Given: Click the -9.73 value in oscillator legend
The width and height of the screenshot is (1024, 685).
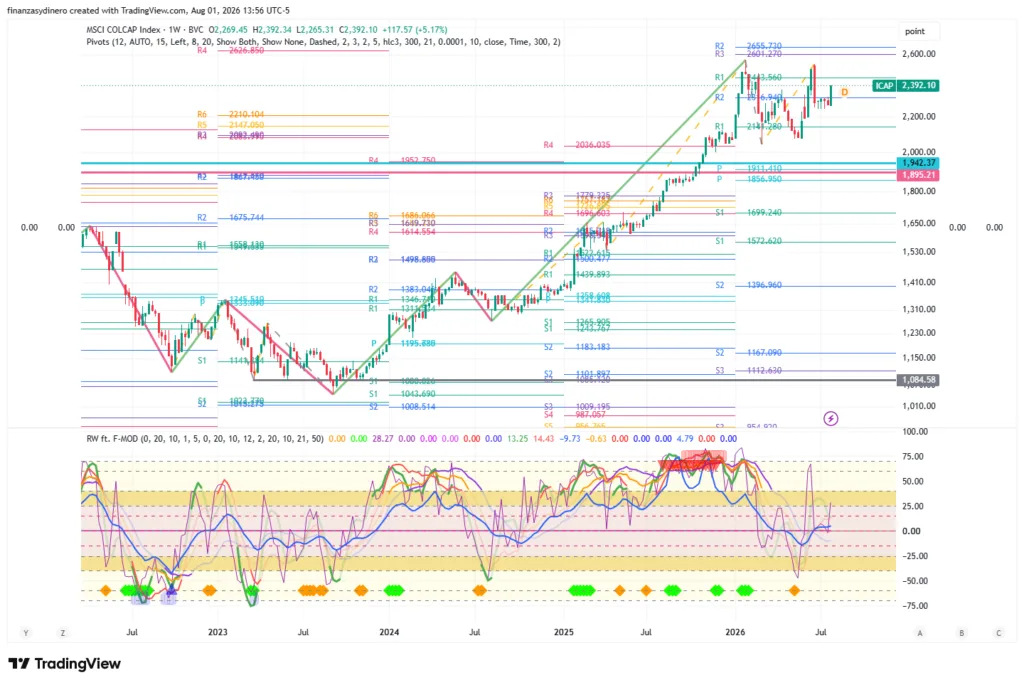Looking at the screenshot, I should click(x=570, y=439).
